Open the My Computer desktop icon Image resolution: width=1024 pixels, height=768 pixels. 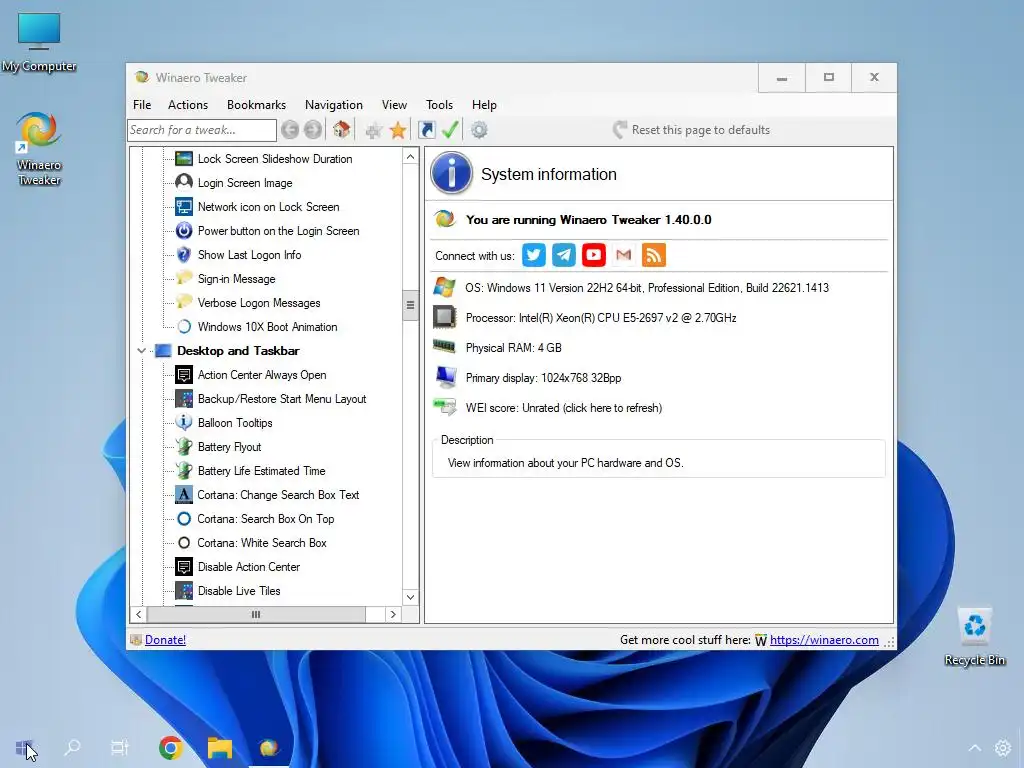coord(39,42)
